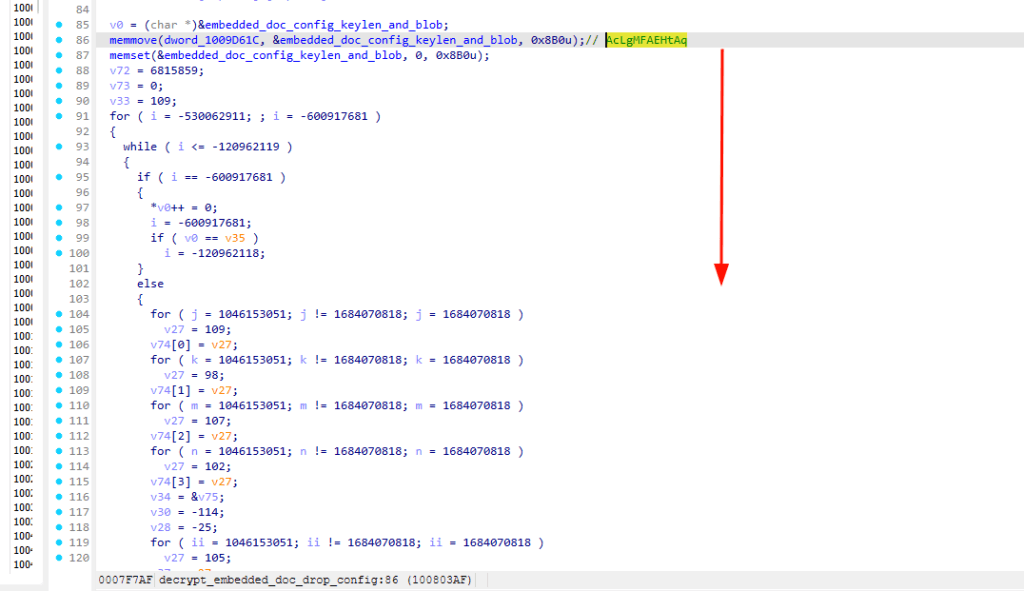The height and width of the screenshot is (591, 1024).
Task: Click line number 102 else row
Action: [79, 283]
